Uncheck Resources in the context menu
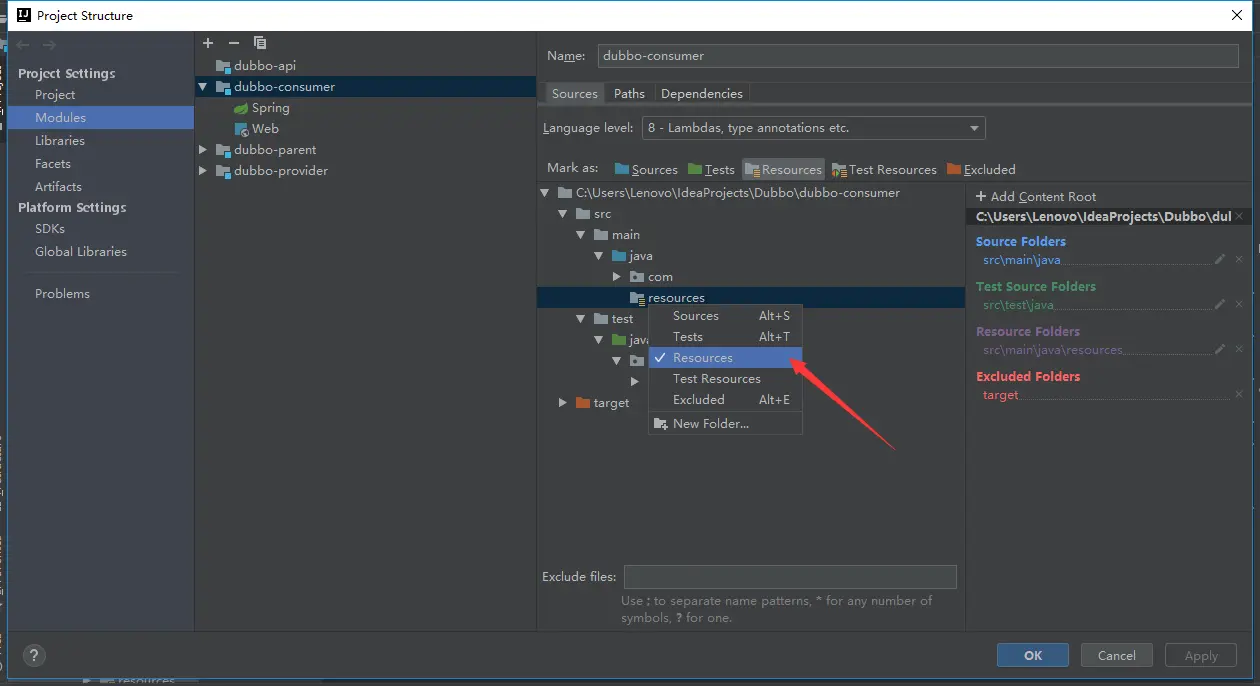Viewport: 1260px width, 686px height. tap(725, 358)
